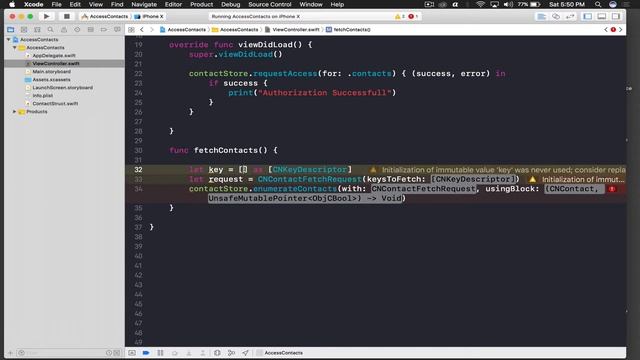Hide the debug area via bottom bar button
The height and width of the screenshot is (360, 640).
tap(132, 353)
